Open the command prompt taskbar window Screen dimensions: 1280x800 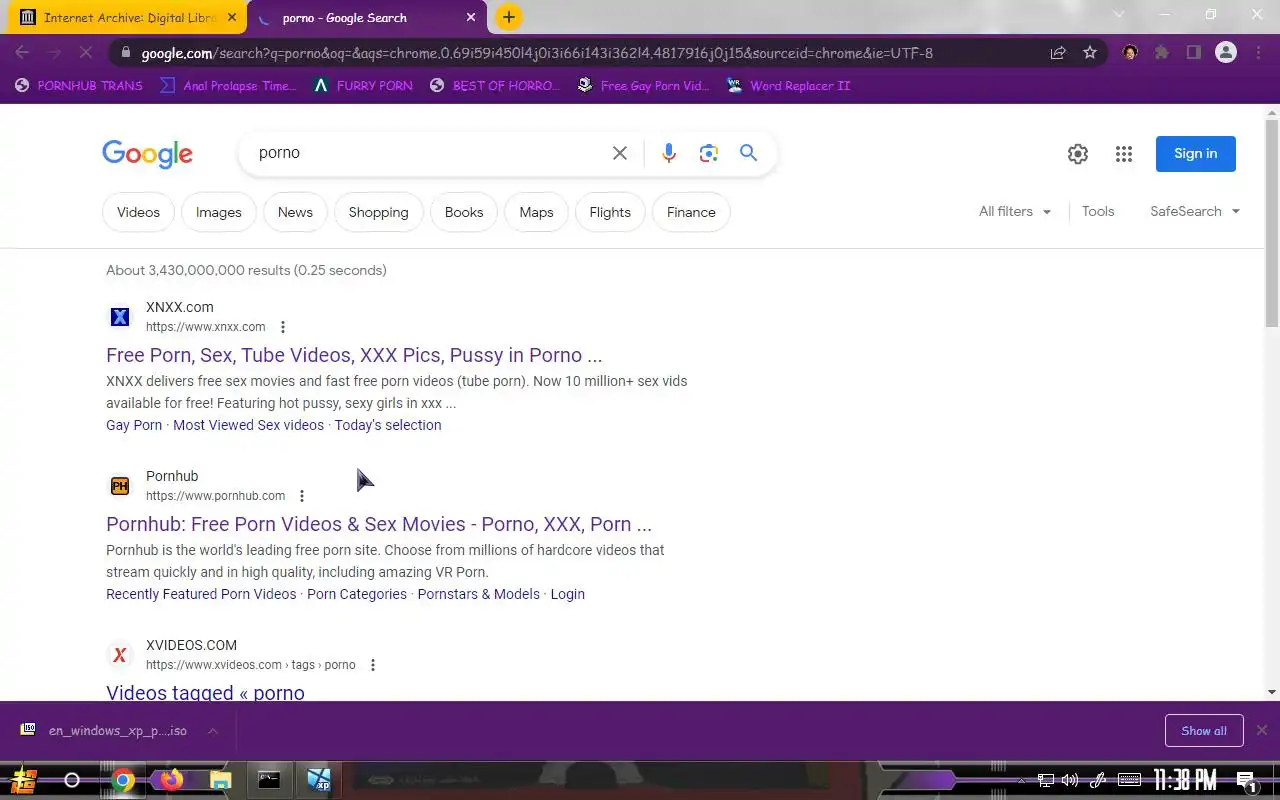point(269,780)
